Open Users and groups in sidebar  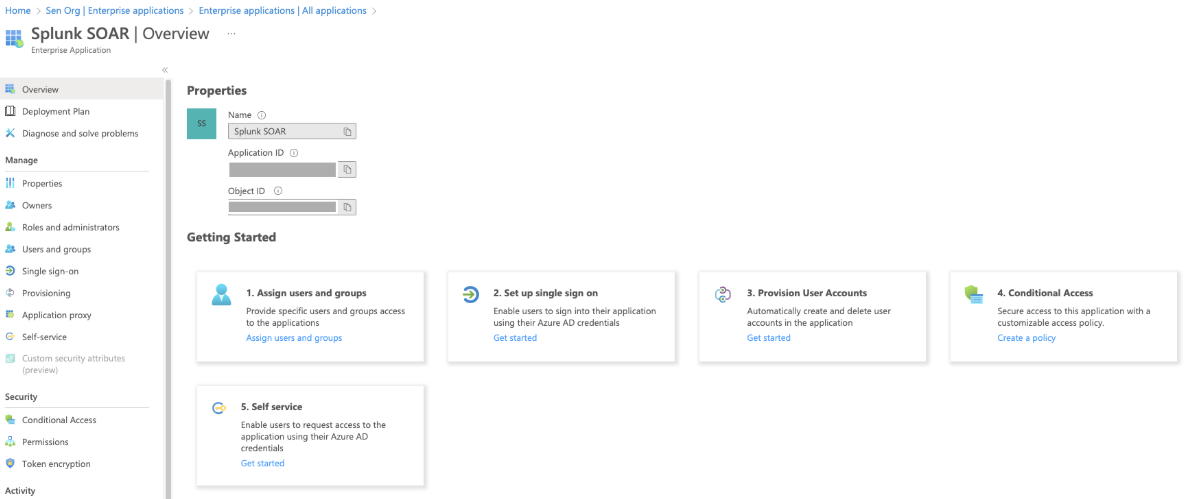[56, 249]
